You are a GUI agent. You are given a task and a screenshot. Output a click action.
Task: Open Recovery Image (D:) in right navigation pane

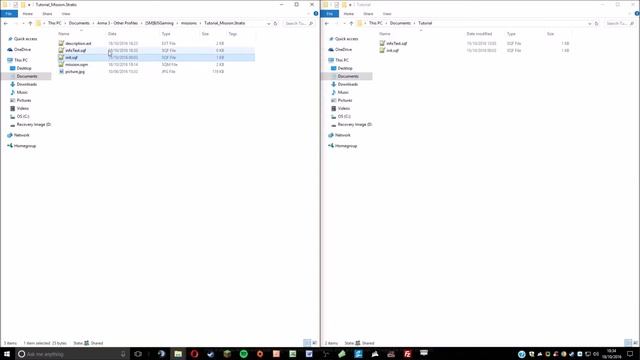(354, 124)
